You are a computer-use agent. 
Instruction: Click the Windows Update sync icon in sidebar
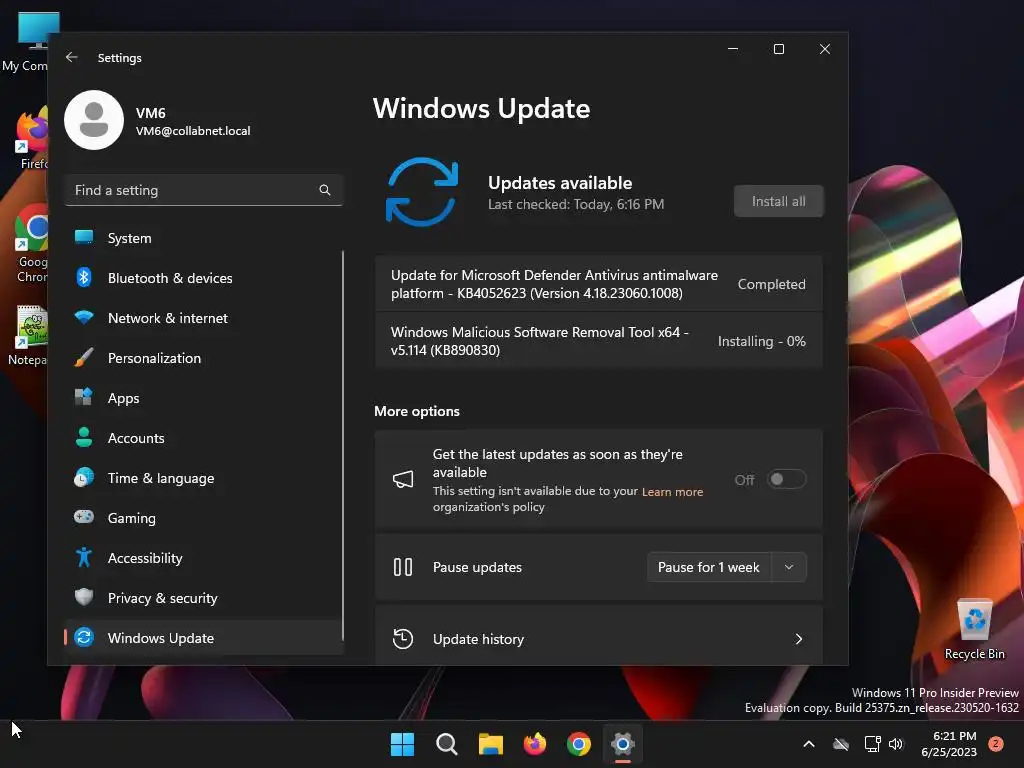click(x=84, y=637)
